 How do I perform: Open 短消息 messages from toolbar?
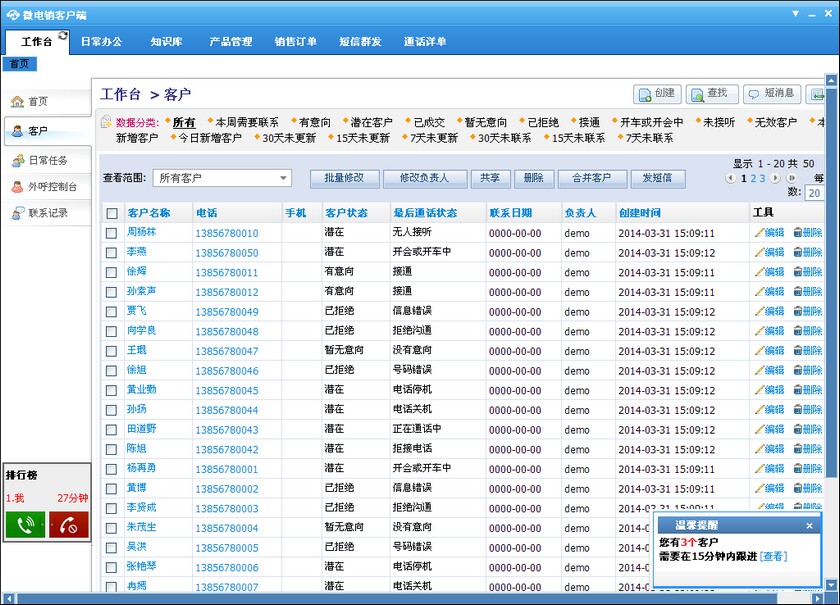click(x=771, y=94)
